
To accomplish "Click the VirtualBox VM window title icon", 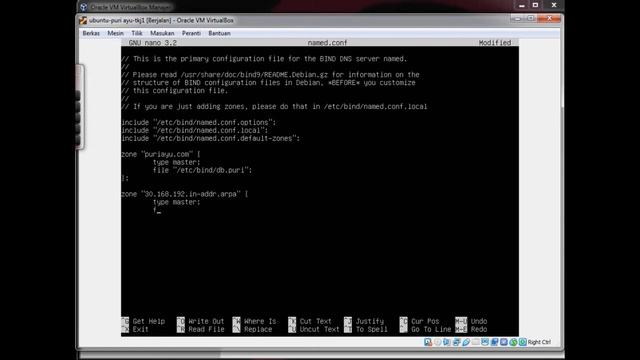I will (83, 20).
